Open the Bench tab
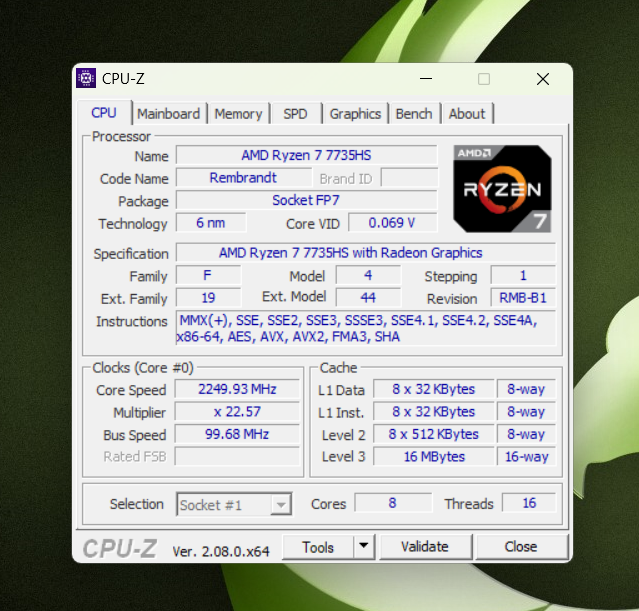 coord(414,114)
